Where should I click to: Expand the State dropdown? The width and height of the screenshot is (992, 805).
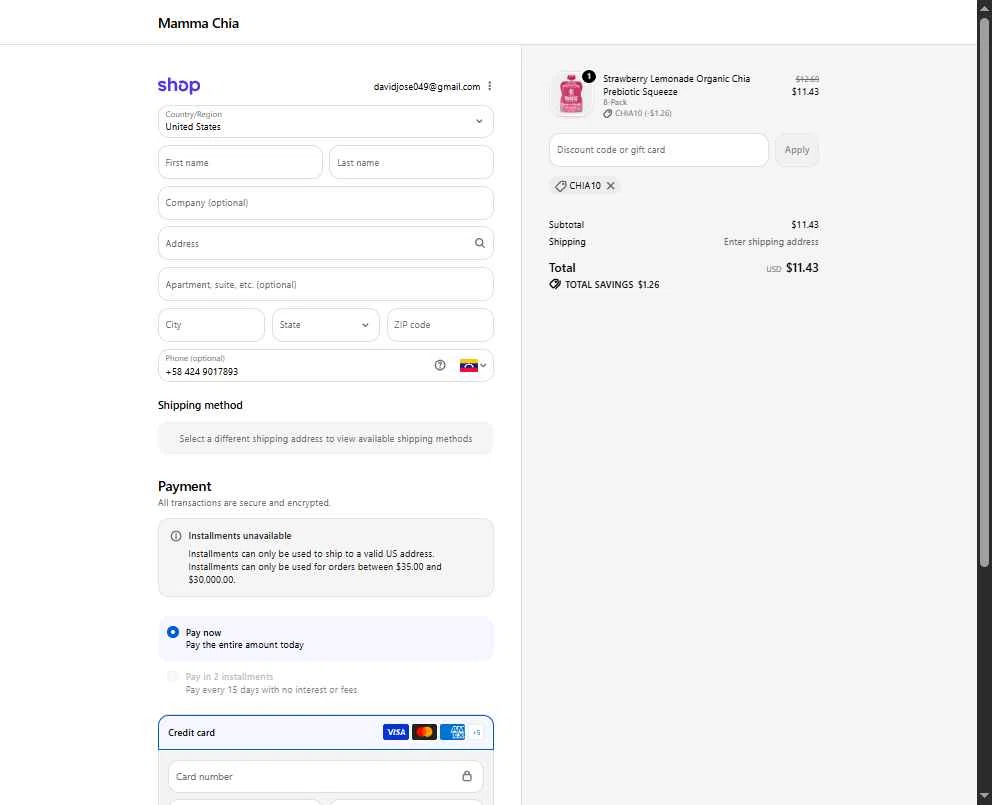click(326, 325)
